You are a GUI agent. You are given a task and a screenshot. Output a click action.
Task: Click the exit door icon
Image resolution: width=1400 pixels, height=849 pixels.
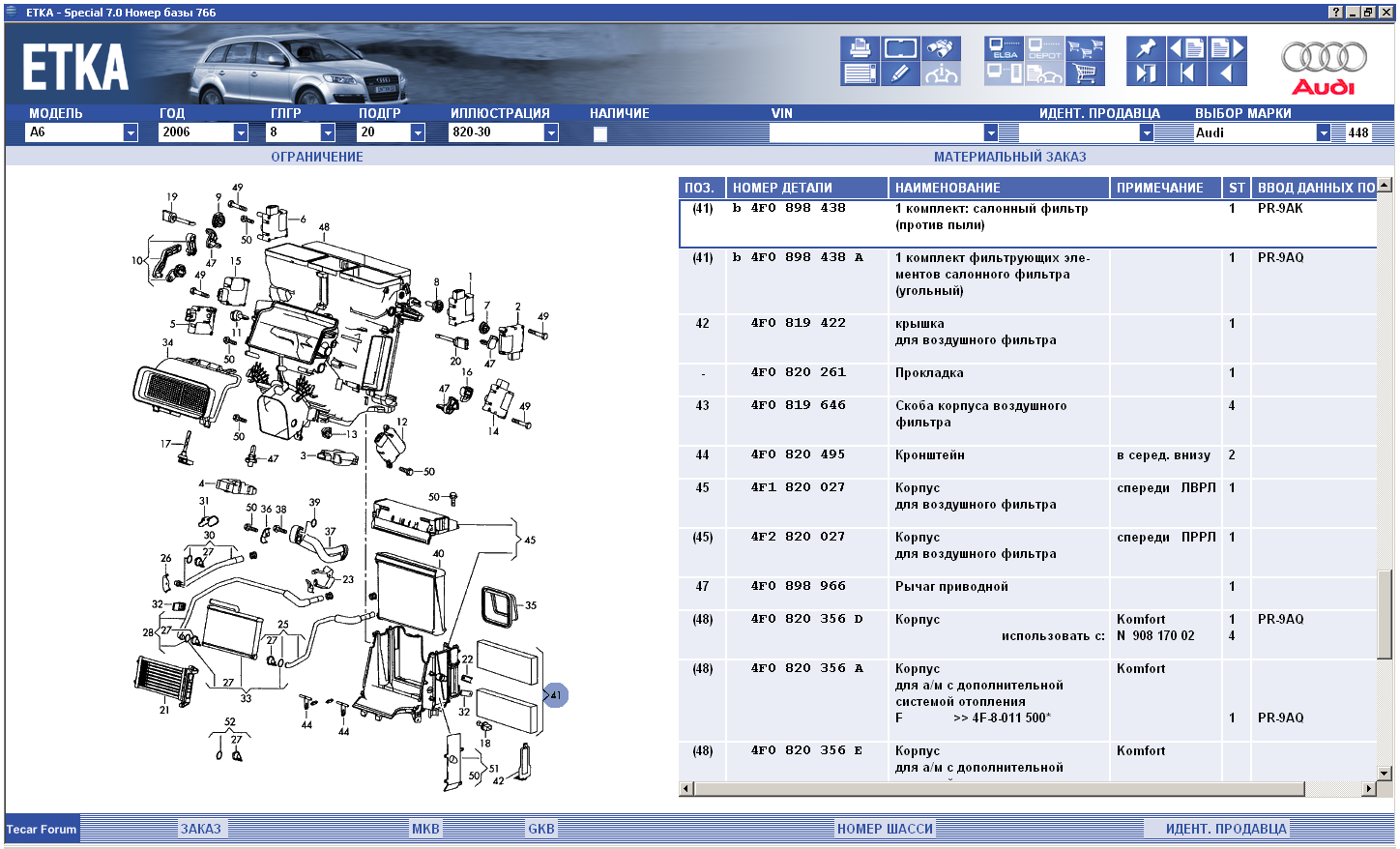(x=1146, y=73)
